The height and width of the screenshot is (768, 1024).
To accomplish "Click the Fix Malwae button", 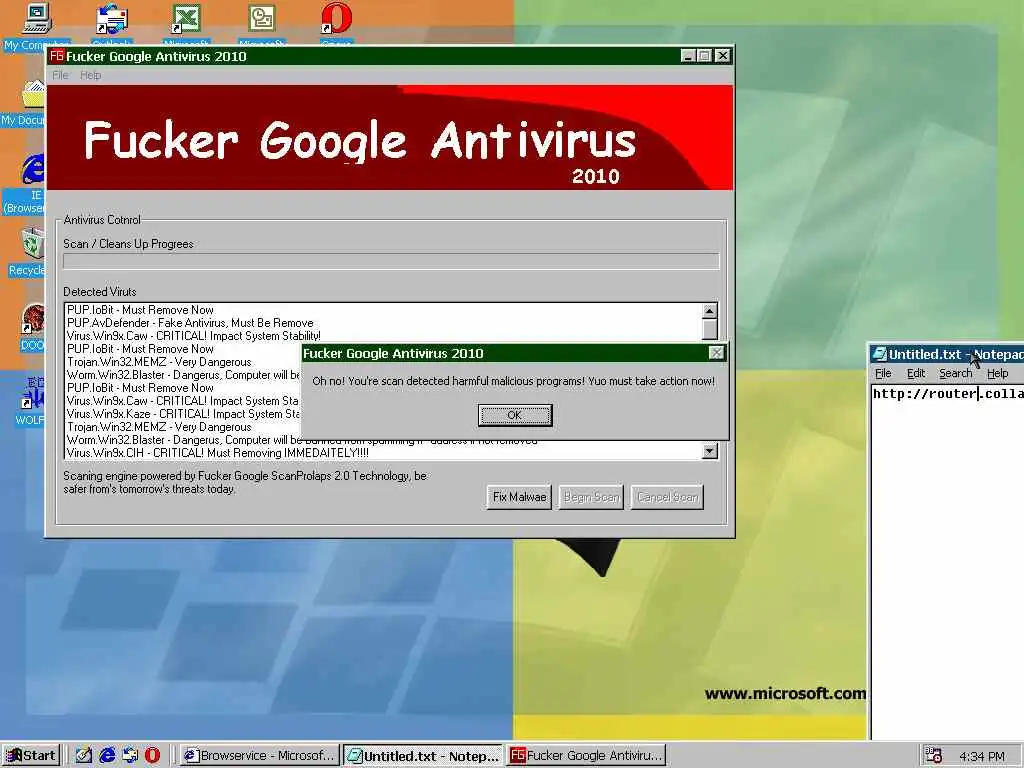I will [519, 497].
